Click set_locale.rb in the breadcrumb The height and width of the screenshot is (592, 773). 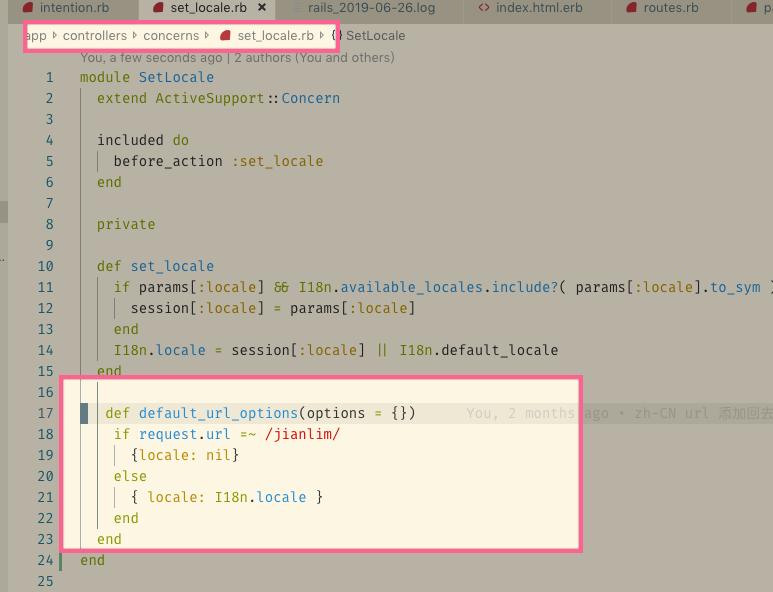tap(275, 35)
